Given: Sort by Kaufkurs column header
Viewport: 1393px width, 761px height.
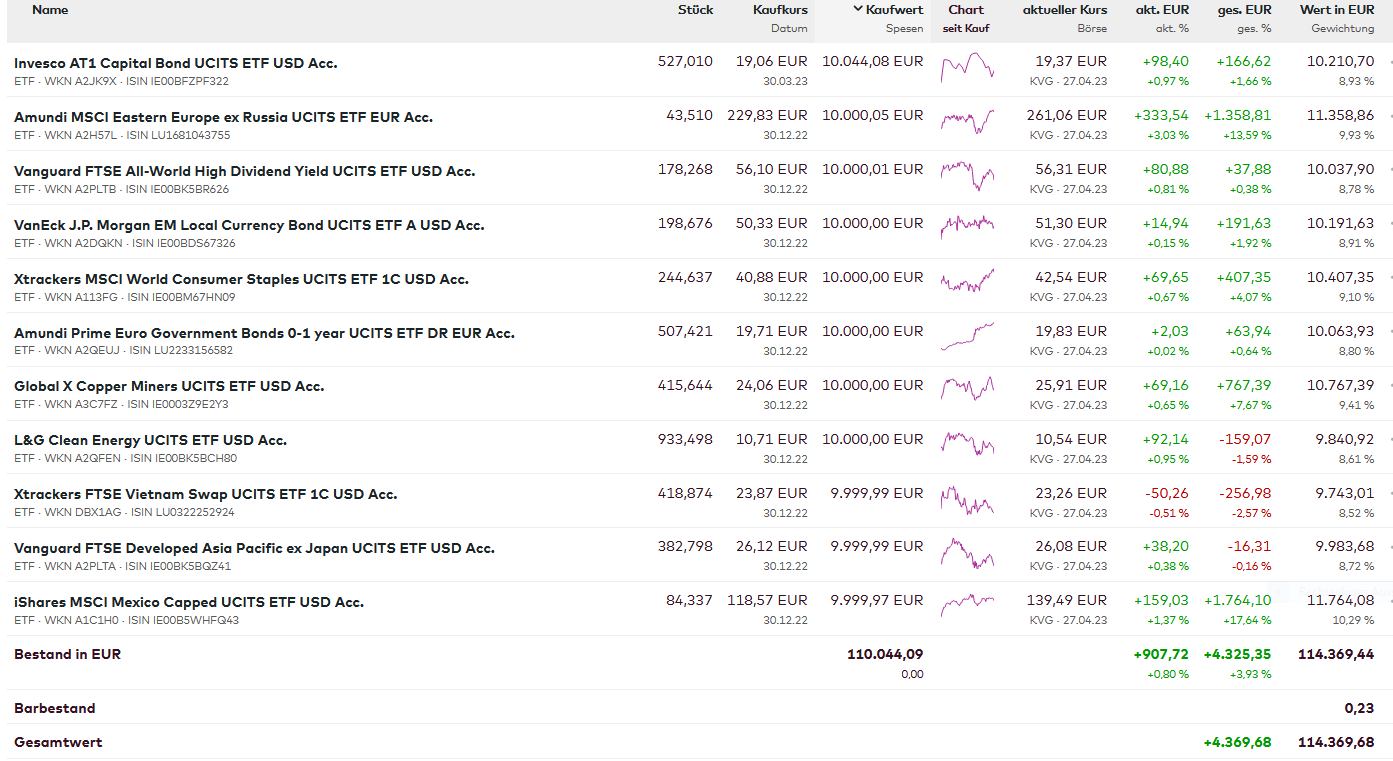Looking at the screenshot, I should click(780, 10).
